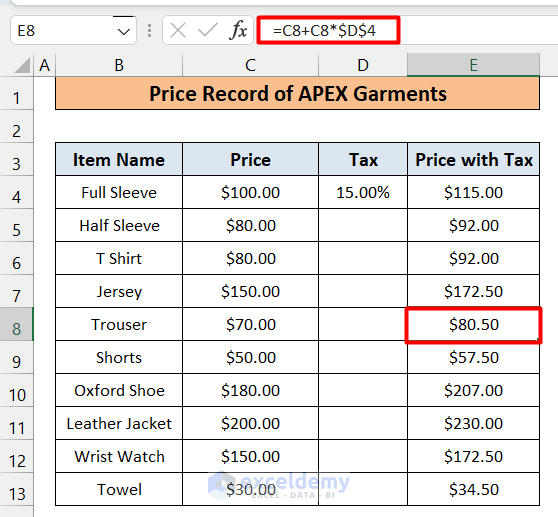
Task: Select the 'Jersey' cell
Action: (119, 291)
